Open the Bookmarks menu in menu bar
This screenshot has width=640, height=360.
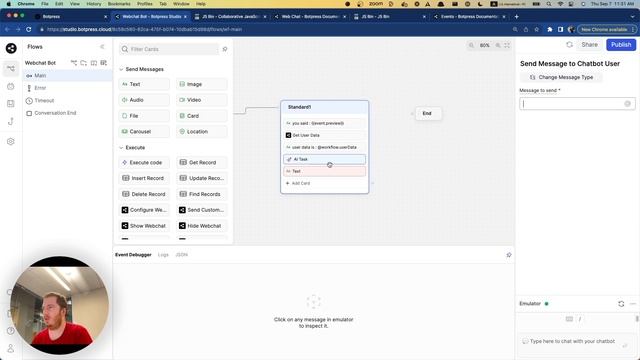click(x=119, y=4)
